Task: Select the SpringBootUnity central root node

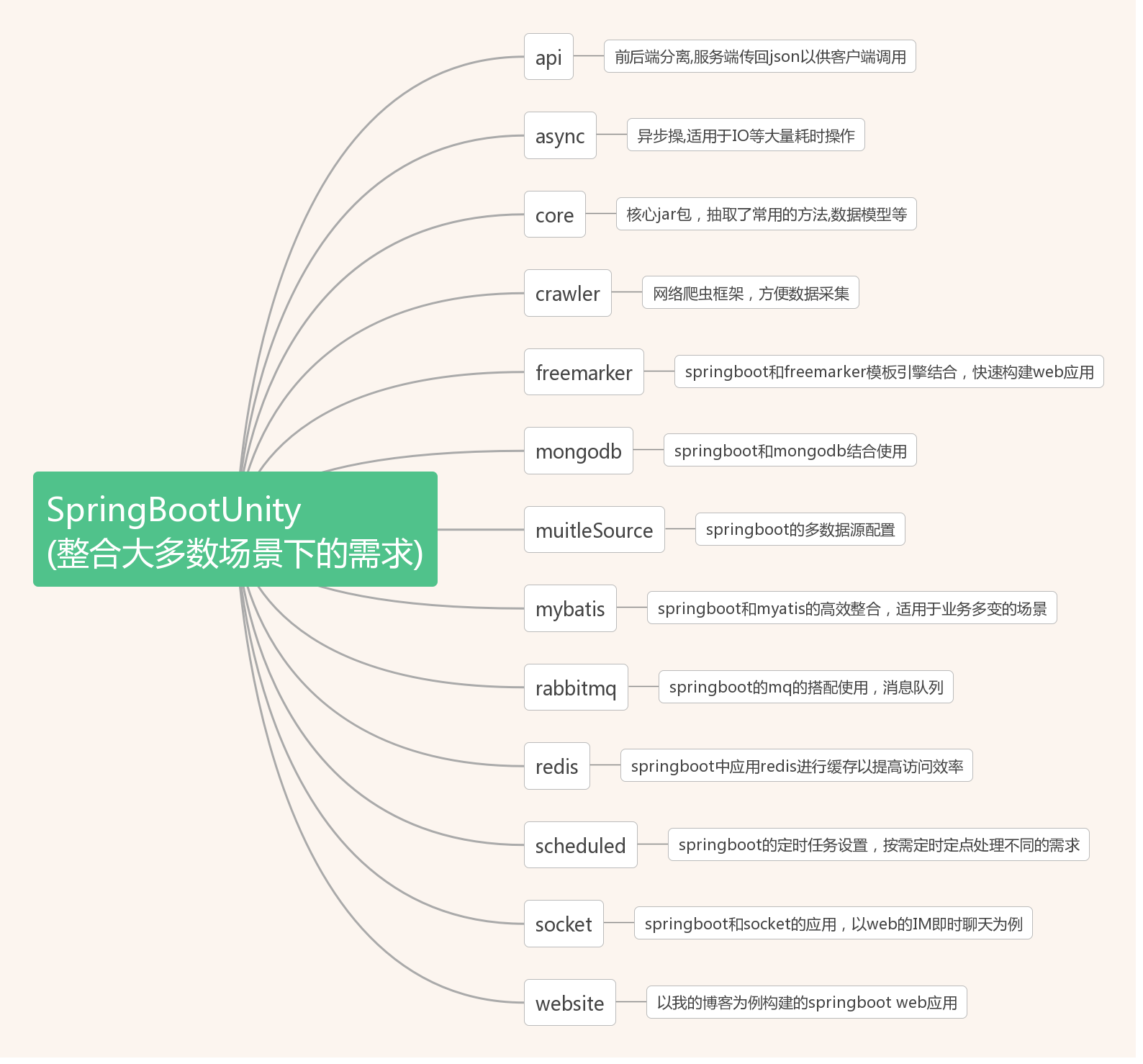Action: [235, 529]
